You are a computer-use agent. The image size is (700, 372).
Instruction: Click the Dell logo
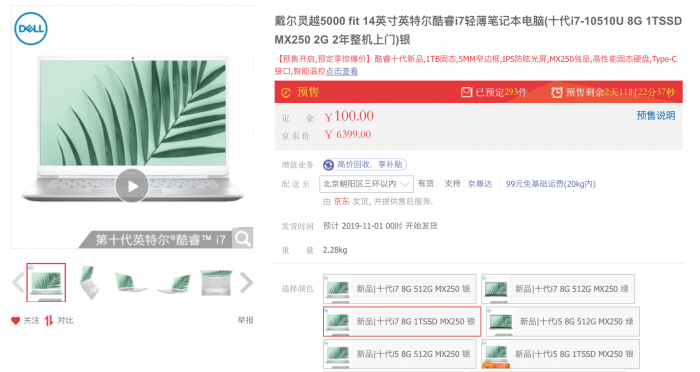[31, 29]
